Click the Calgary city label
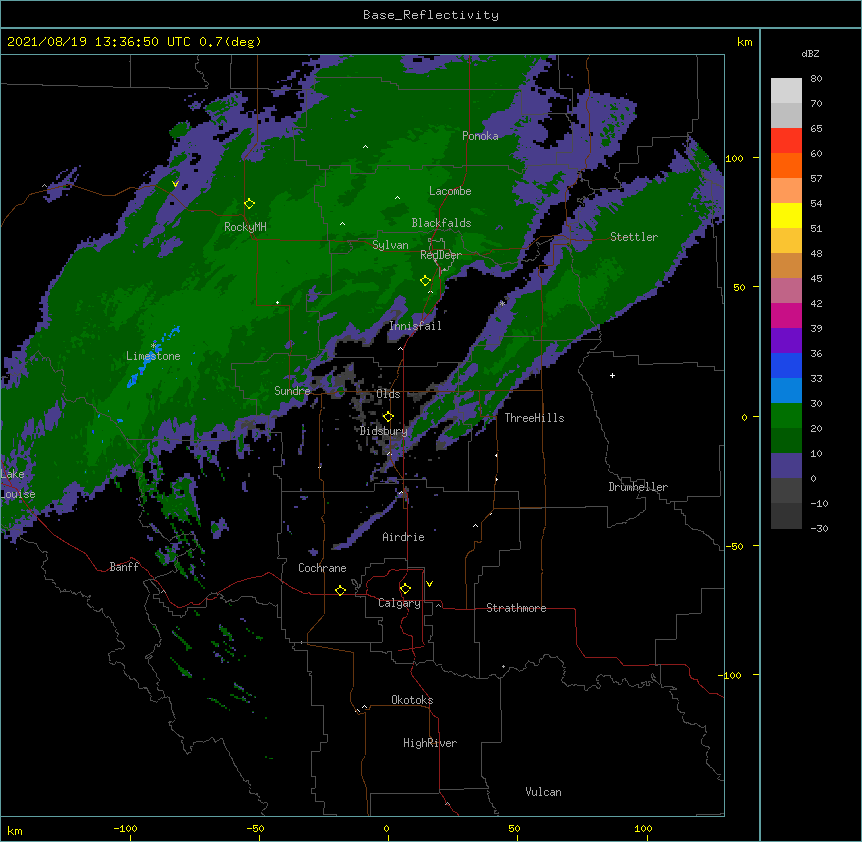 (x=400, y=603)
